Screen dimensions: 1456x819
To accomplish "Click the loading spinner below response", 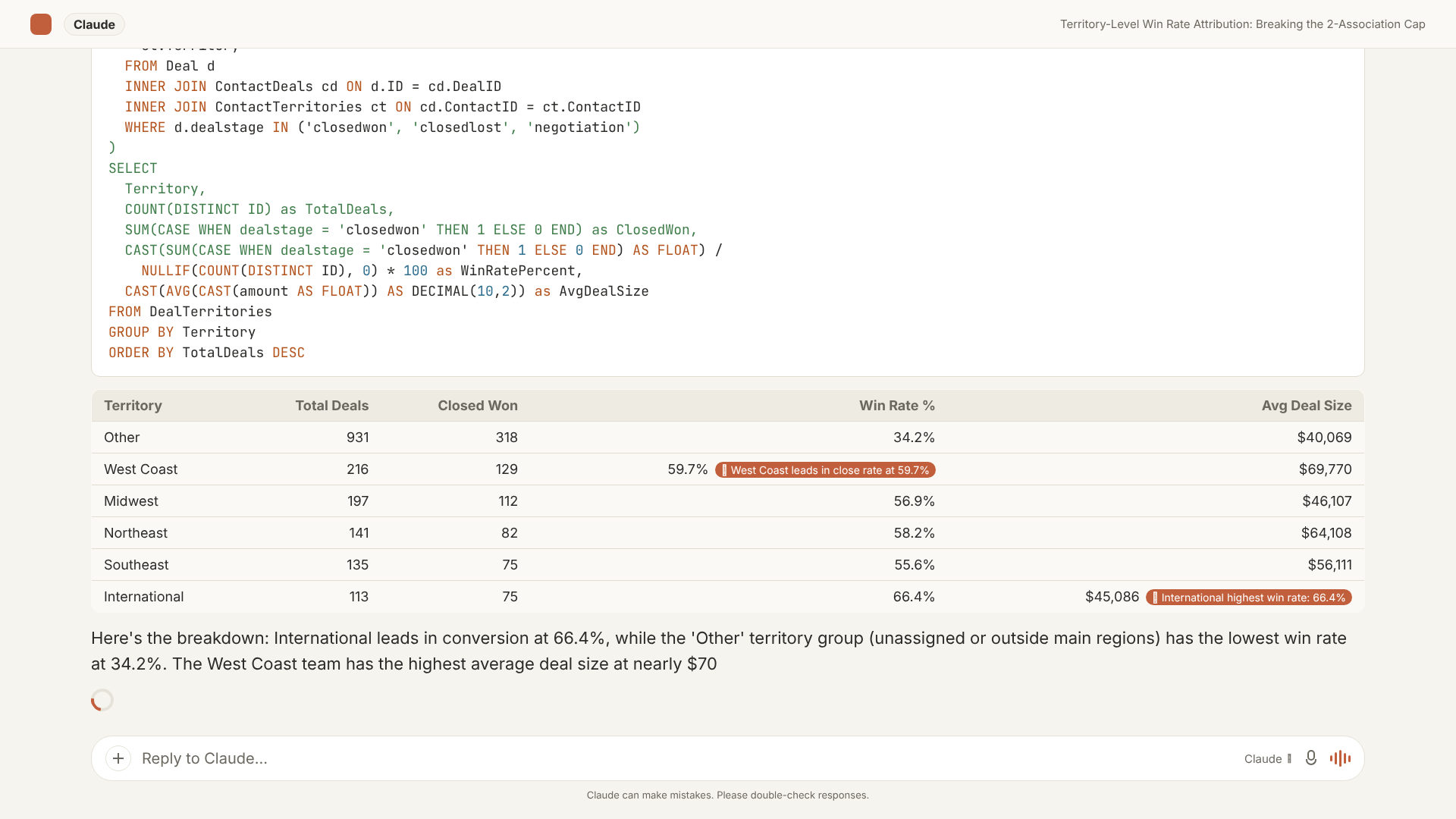I will coord(102,700).
